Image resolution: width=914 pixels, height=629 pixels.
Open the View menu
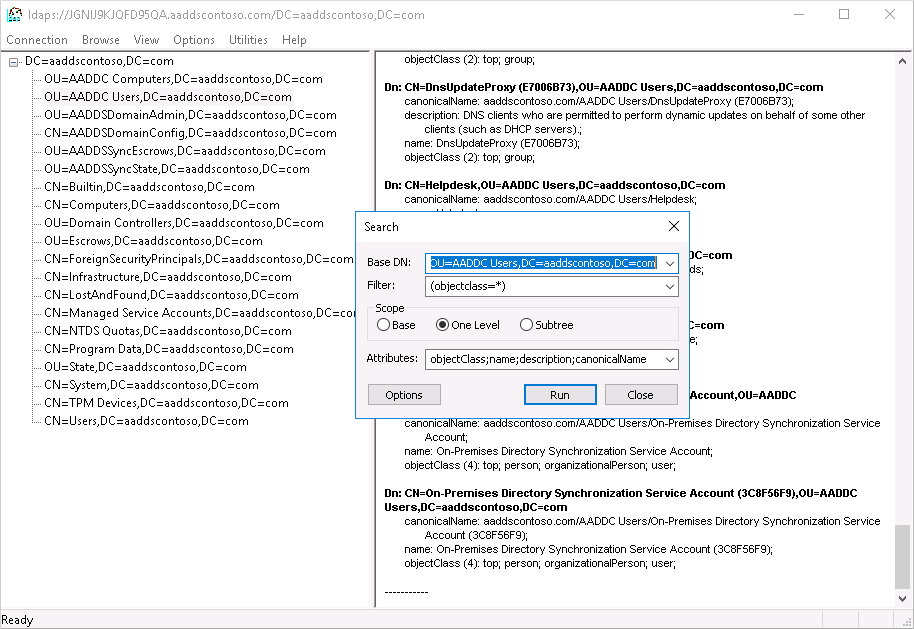pyautogui.click(x=146, y=40)
